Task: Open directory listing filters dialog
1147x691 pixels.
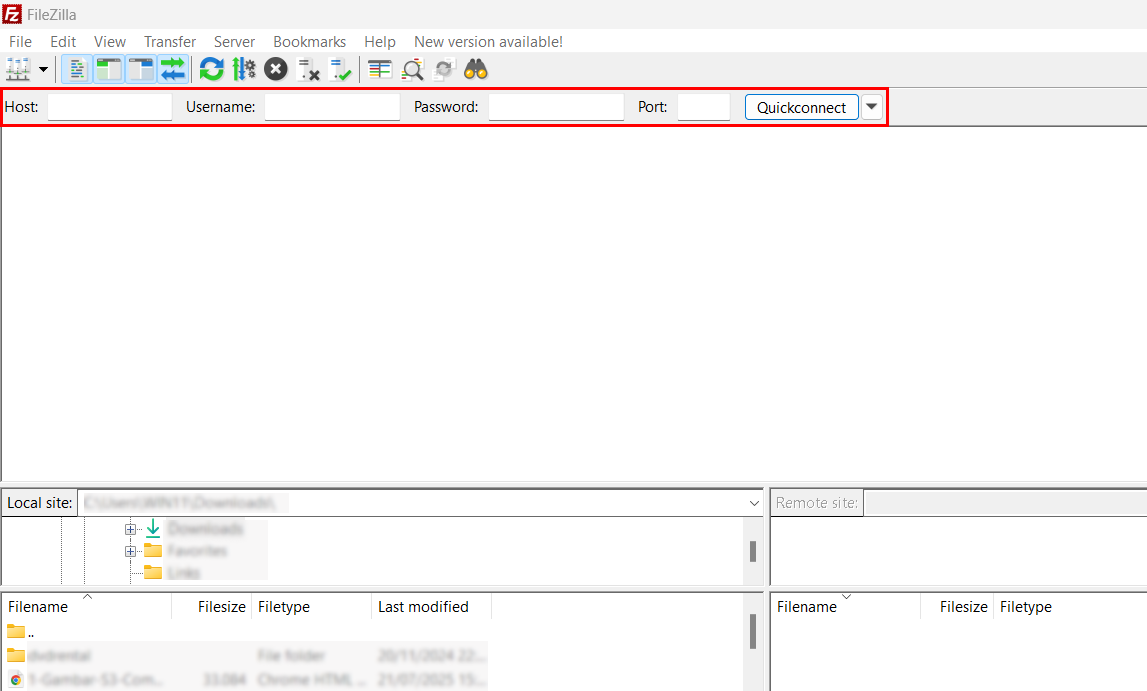Action: point(380,69)
